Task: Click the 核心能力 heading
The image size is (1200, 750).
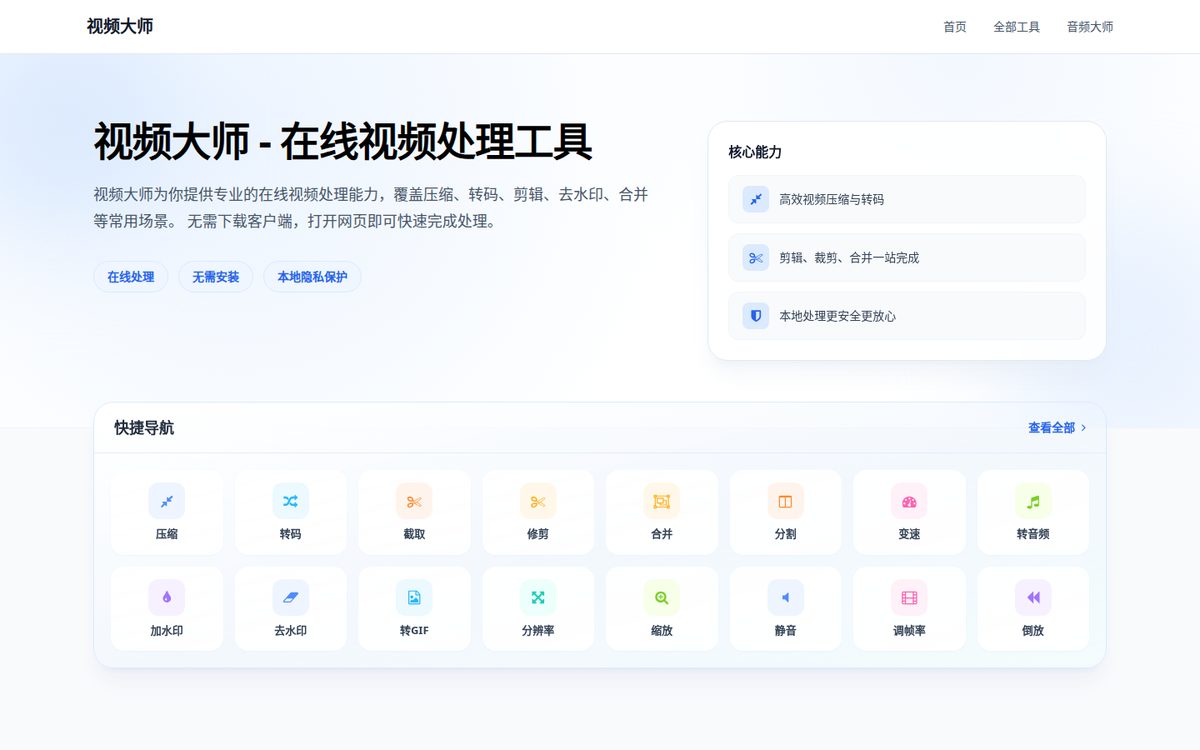Action: (755, 152)
